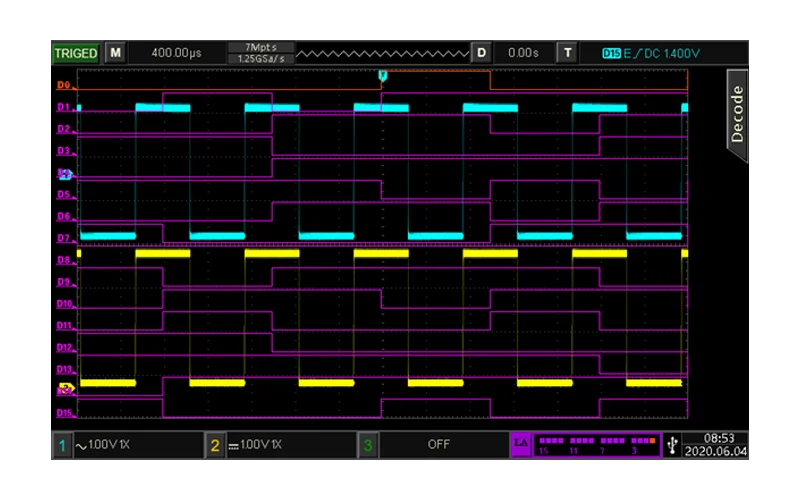Tap the M main timebase icon
This screenshot has height=500, width=800.
pos(116,52)
